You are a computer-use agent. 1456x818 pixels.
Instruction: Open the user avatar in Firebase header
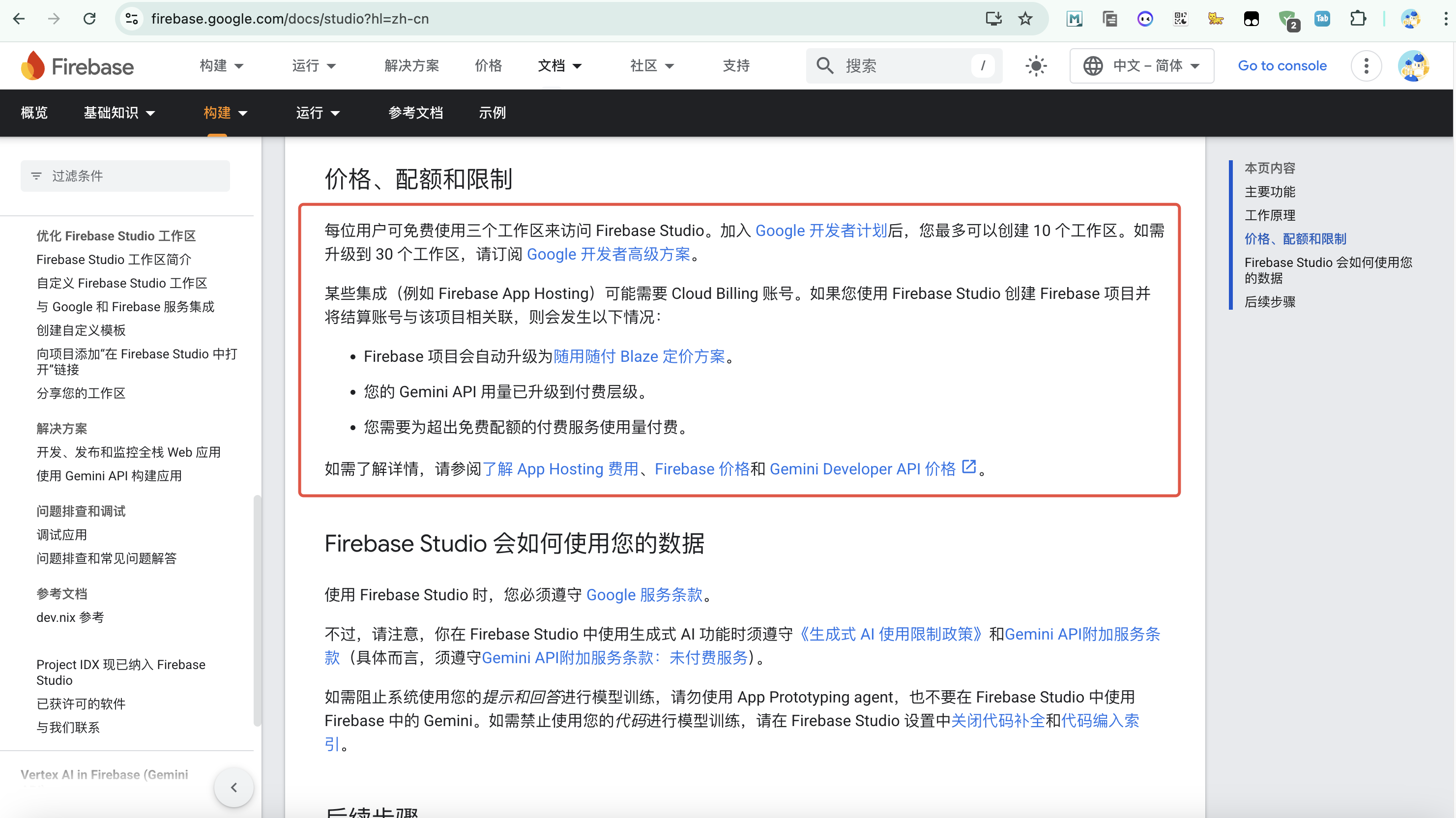(x=1414, y=65)
